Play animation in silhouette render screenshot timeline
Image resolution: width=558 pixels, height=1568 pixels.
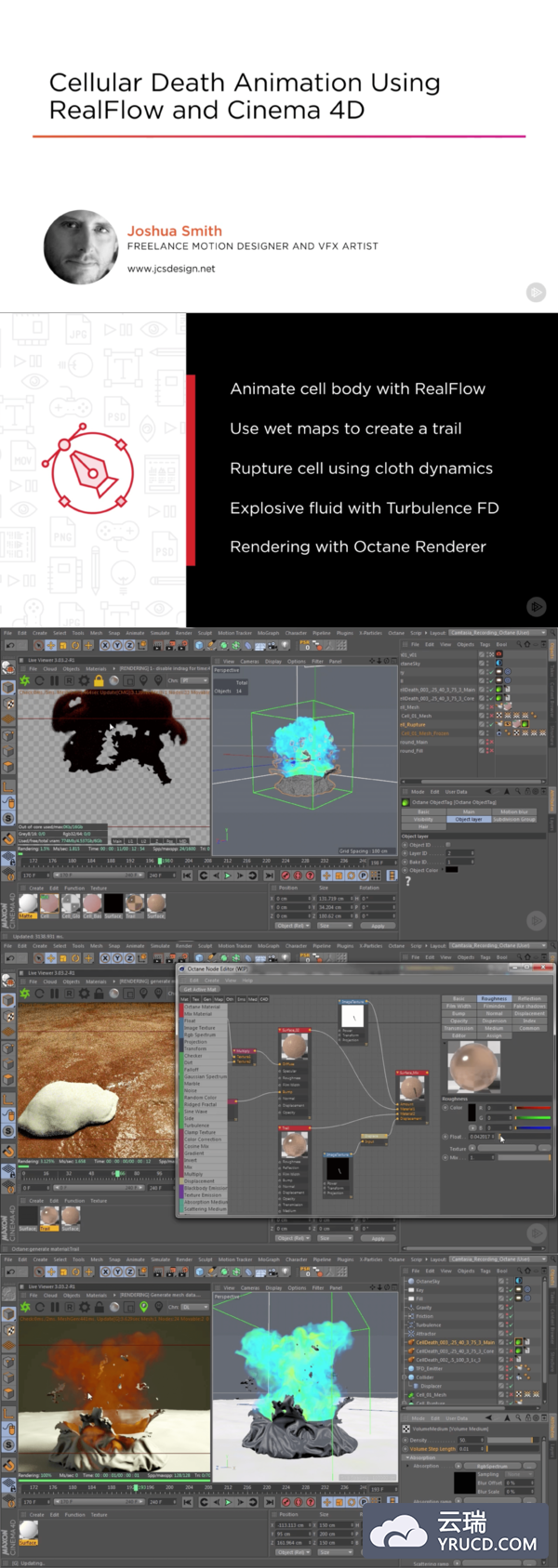pos(227,876)
